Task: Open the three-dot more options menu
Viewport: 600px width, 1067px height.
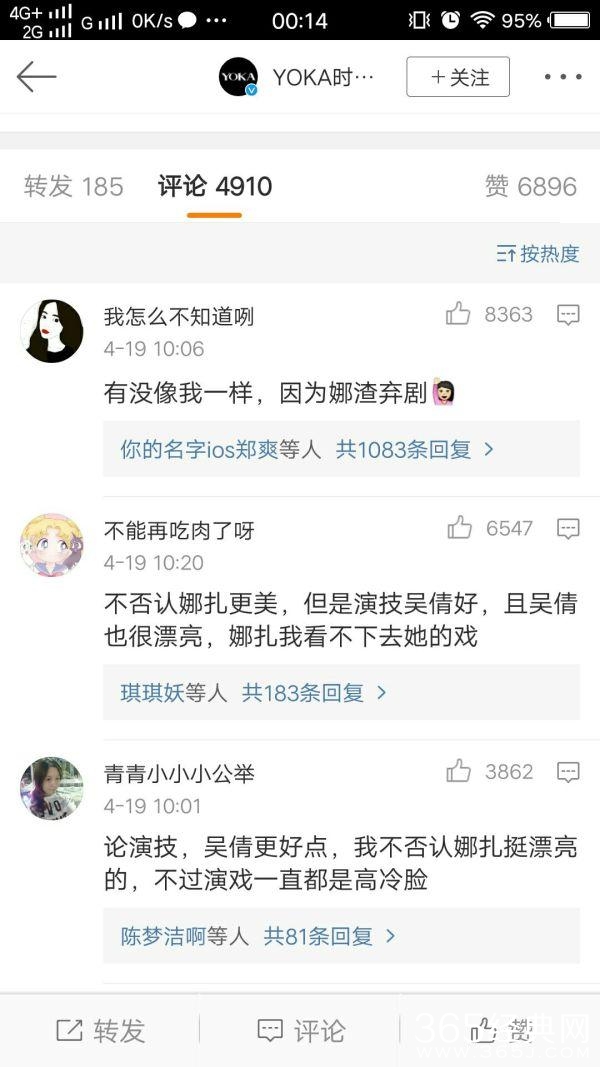Action: [x=562, y=77]
